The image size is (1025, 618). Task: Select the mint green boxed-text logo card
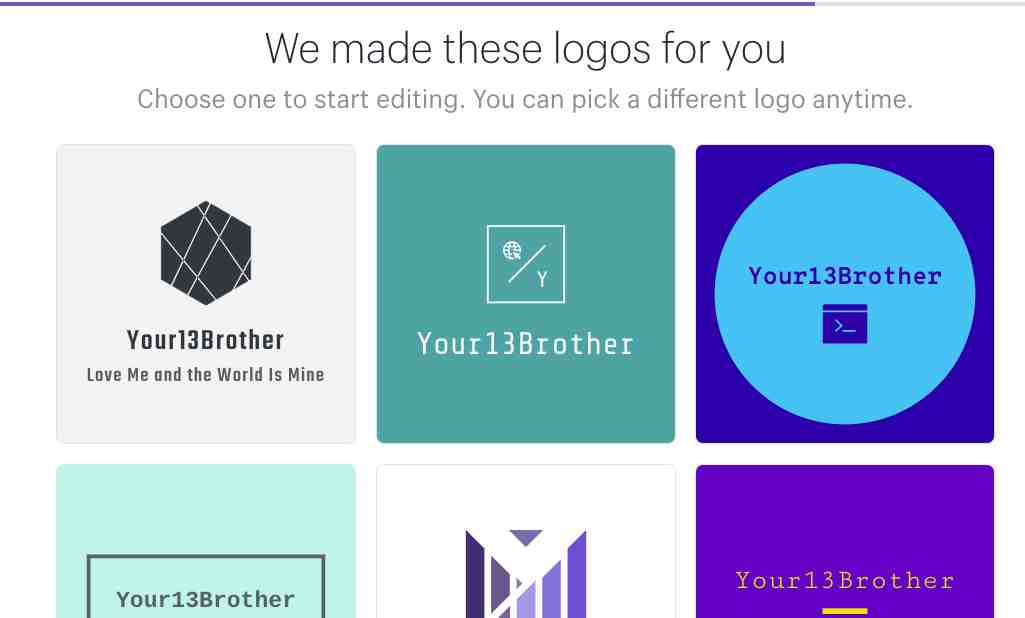tap(206, 541)
